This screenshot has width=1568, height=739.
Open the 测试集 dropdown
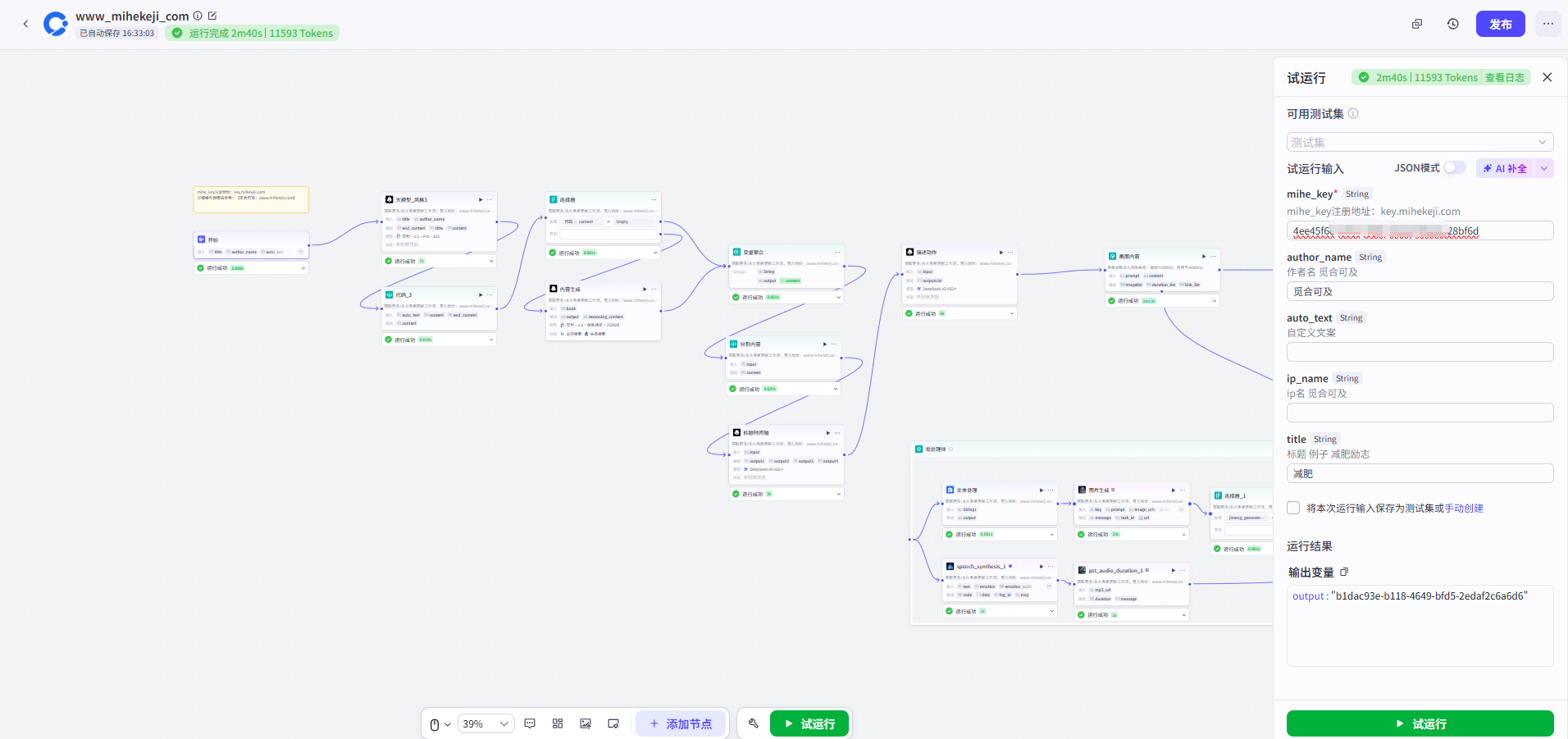1420,142
